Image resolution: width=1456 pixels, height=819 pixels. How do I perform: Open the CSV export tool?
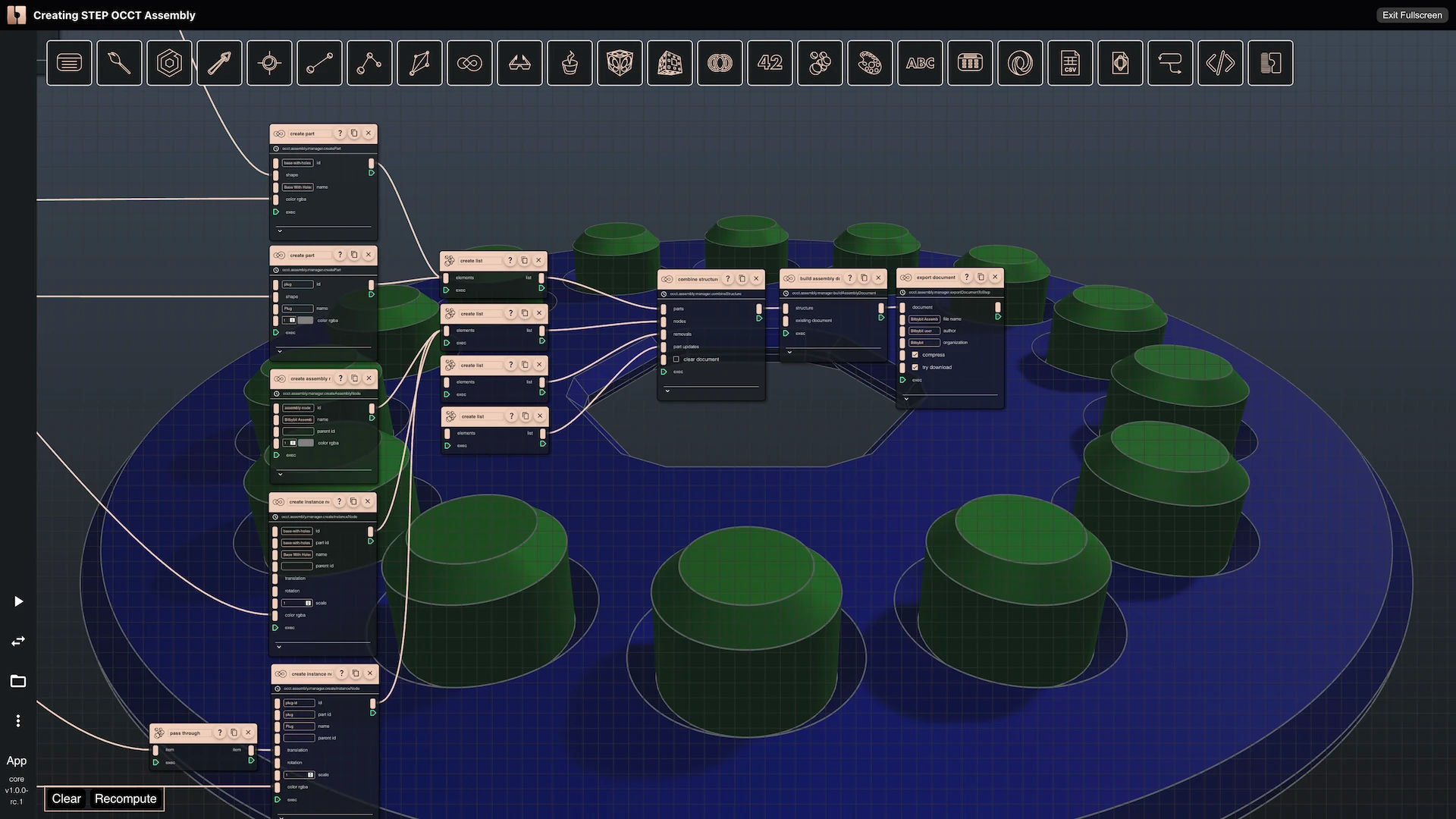(x=1070, y=63)
